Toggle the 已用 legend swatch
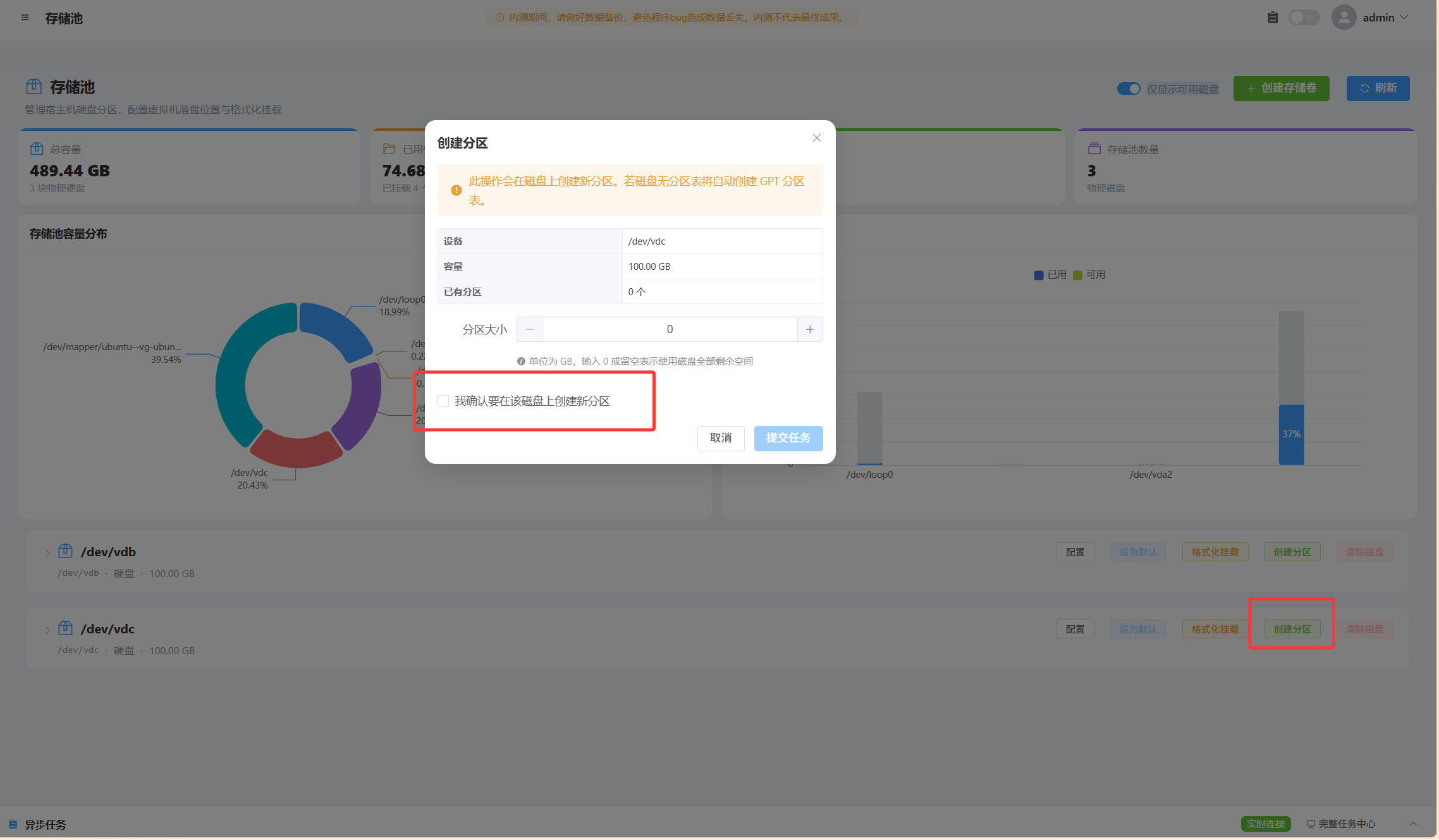Viewport: 1439px width, 840px height. click(1039, 276)
